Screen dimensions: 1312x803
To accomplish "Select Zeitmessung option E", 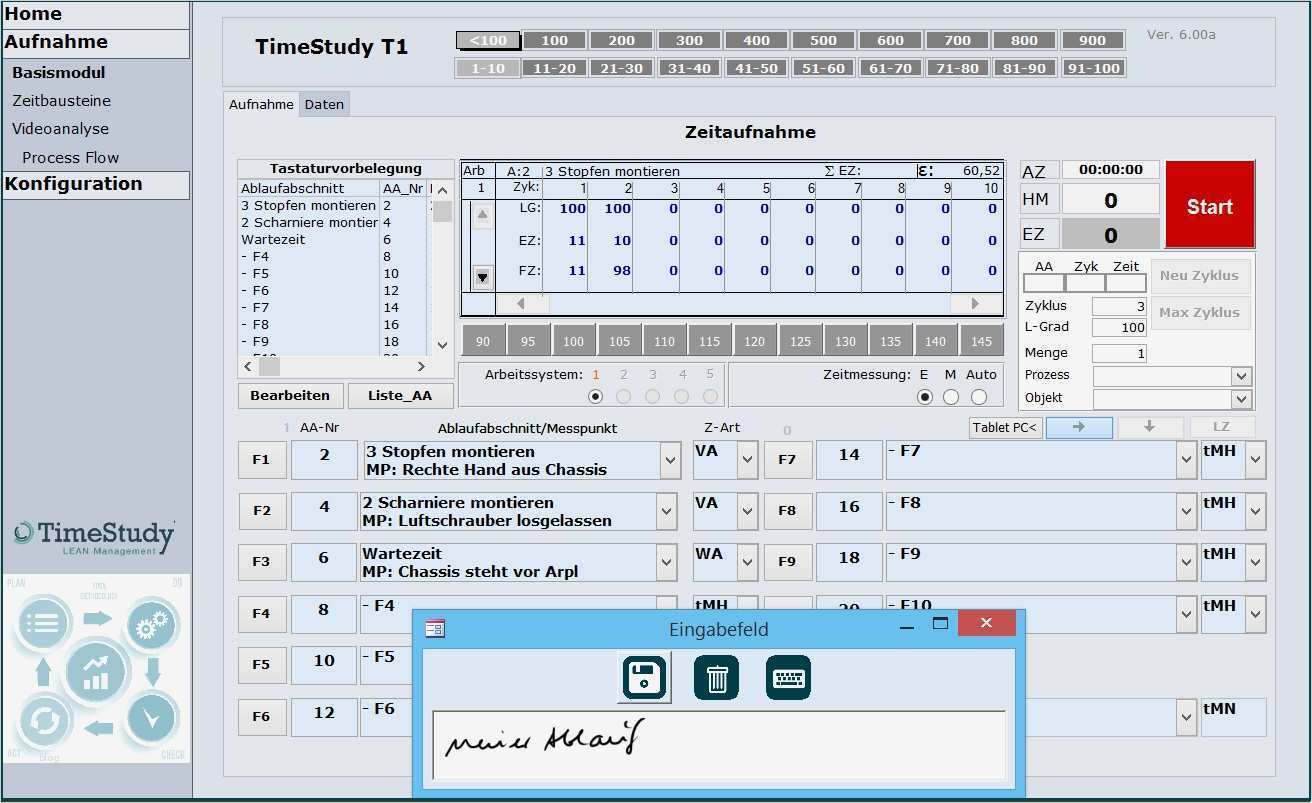I will click(925, 397).
